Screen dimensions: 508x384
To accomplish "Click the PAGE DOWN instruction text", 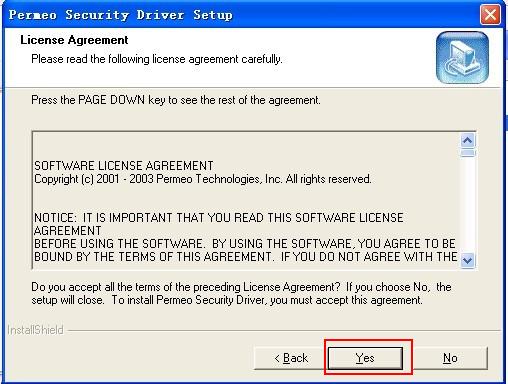I will (x=176, y=100).
